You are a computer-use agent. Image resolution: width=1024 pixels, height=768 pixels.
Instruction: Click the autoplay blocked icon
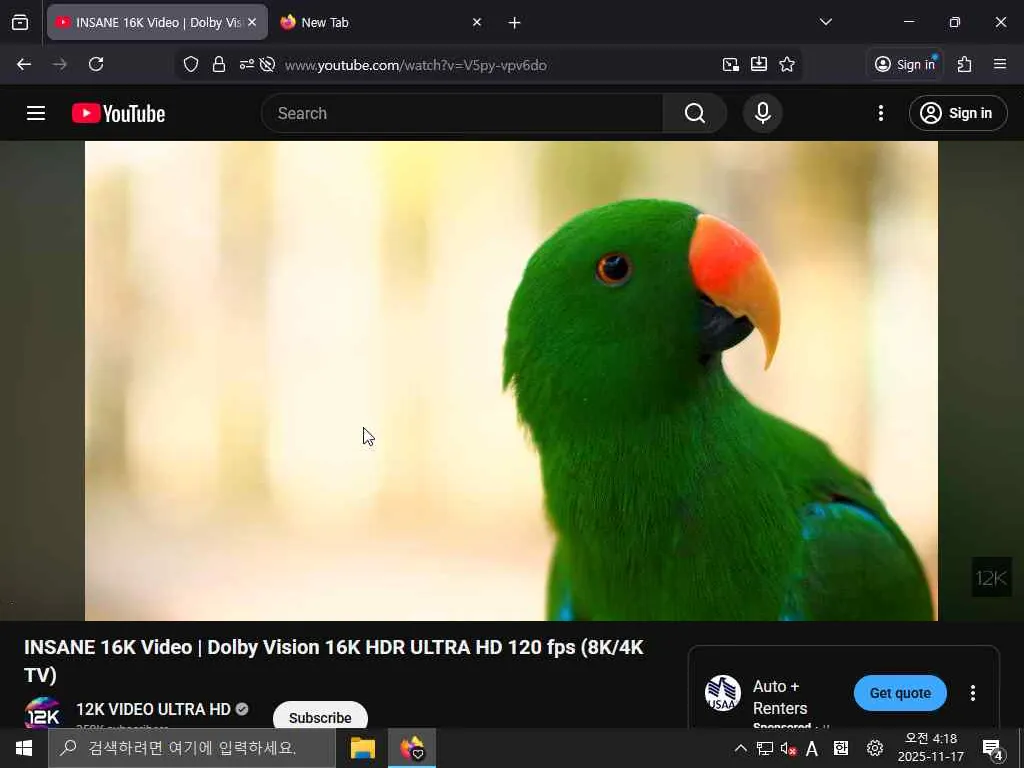267,64
